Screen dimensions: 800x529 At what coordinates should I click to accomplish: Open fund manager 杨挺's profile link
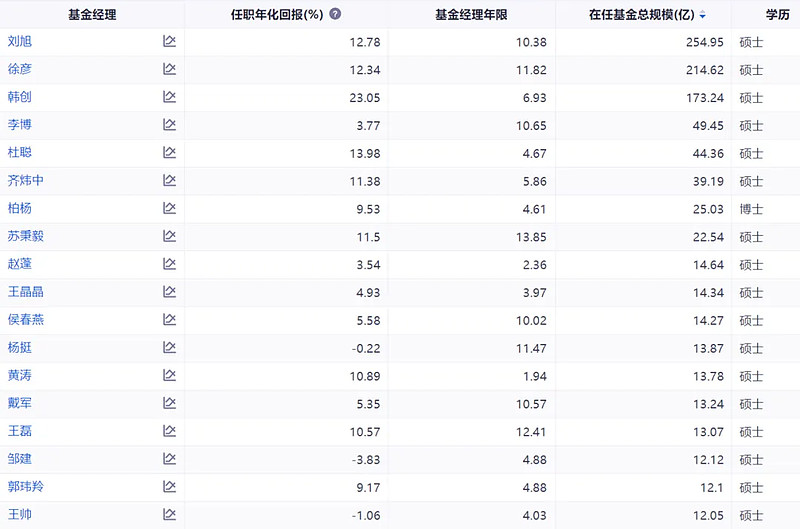pyautogui.click(x=20, y=347)
